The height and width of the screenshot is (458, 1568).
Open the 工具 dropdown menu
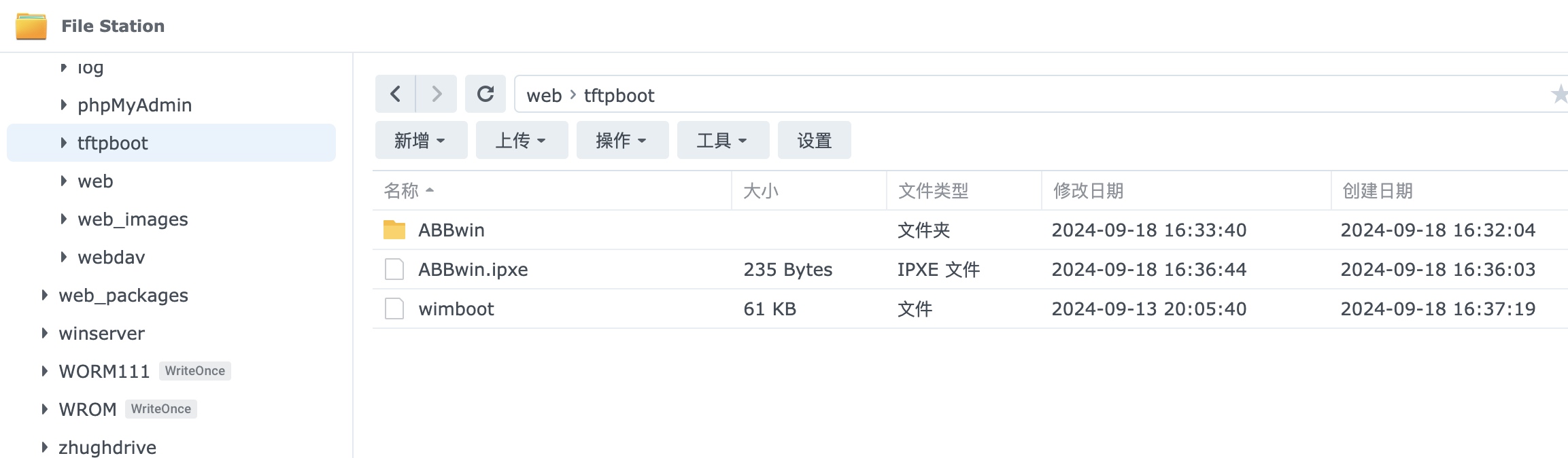(723, 140)
